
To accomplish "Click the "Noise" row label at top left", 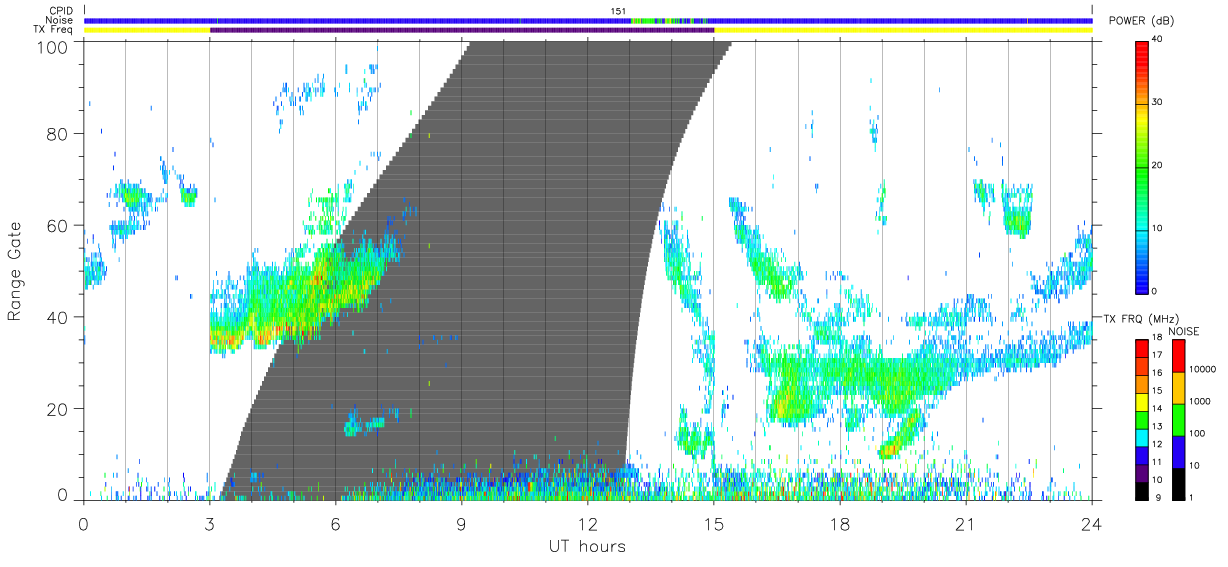I will [x=60, y=20].
